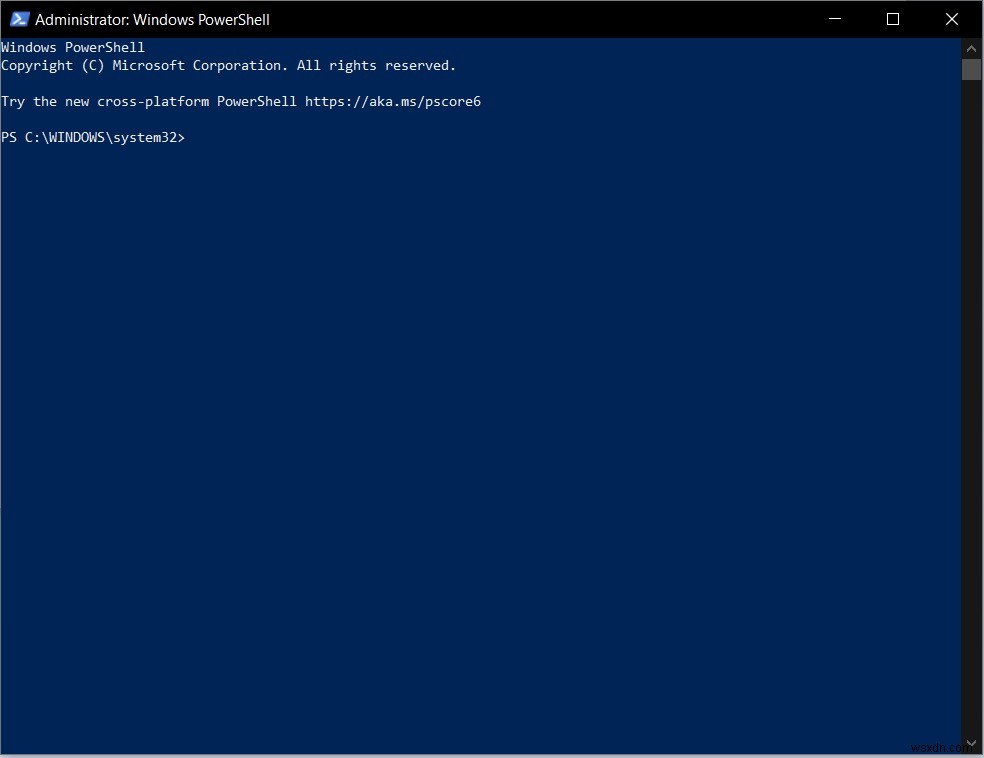Click the scrollbar down arrow
984x758 pixels.
point(971,744)
